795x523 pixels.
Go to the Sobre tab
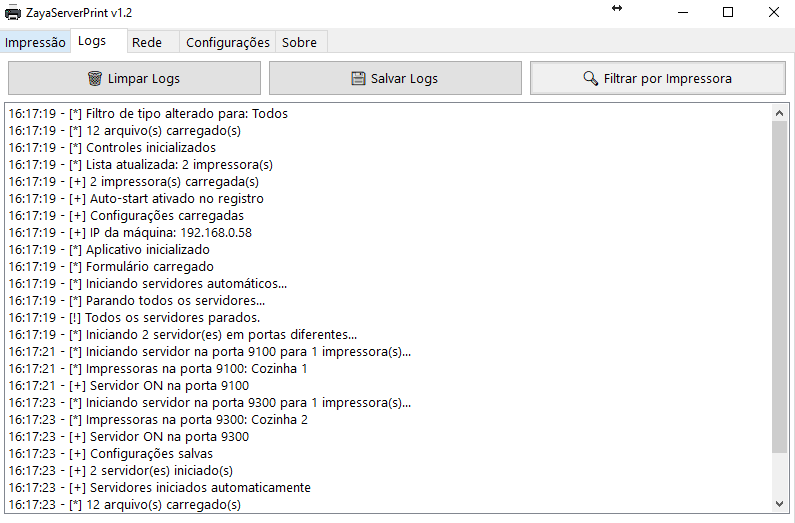coord(301,42)
